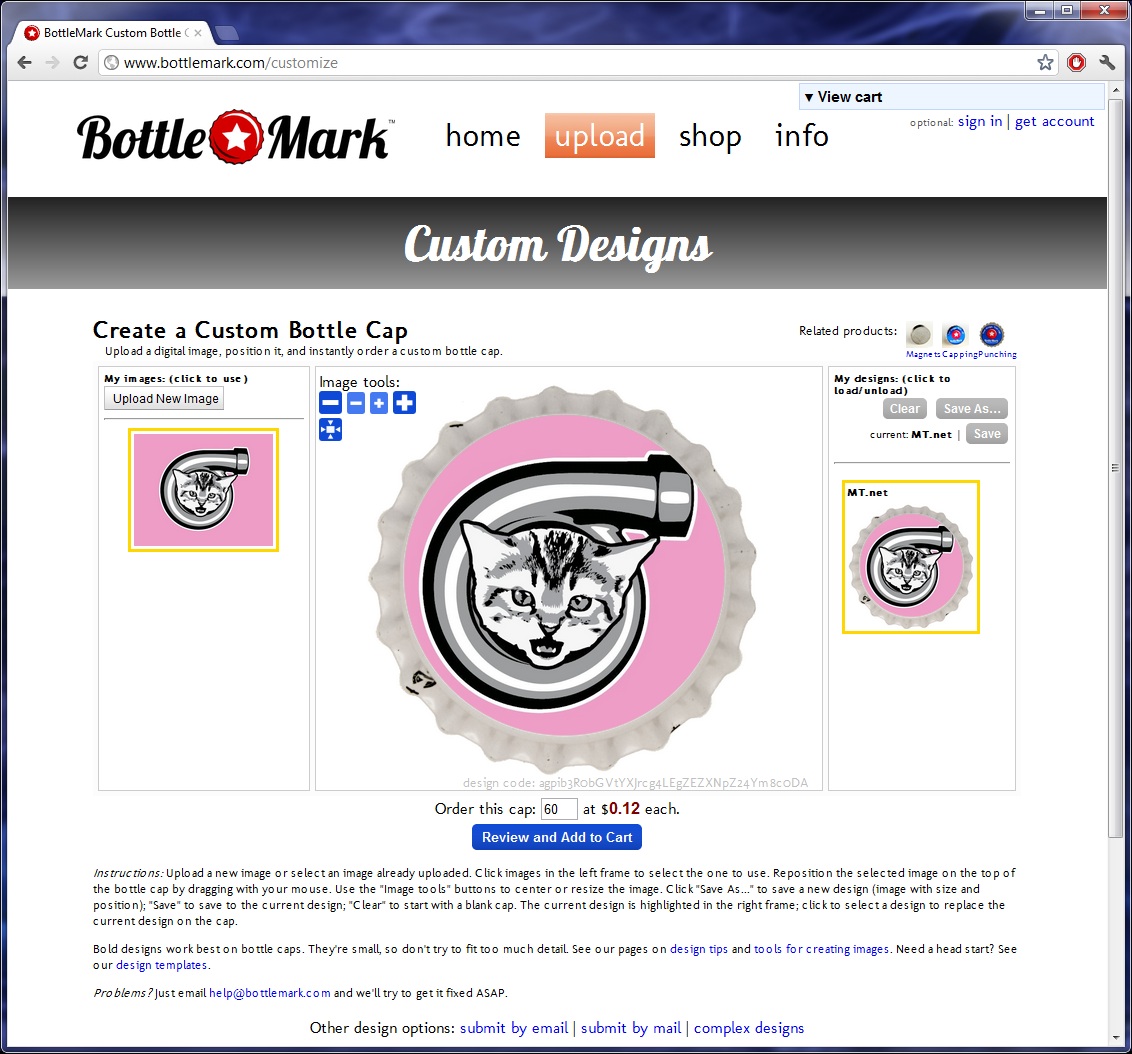Viewport: 1132px width, 1054px height.
Task: Click the get account link
Action: point(1054,121)
